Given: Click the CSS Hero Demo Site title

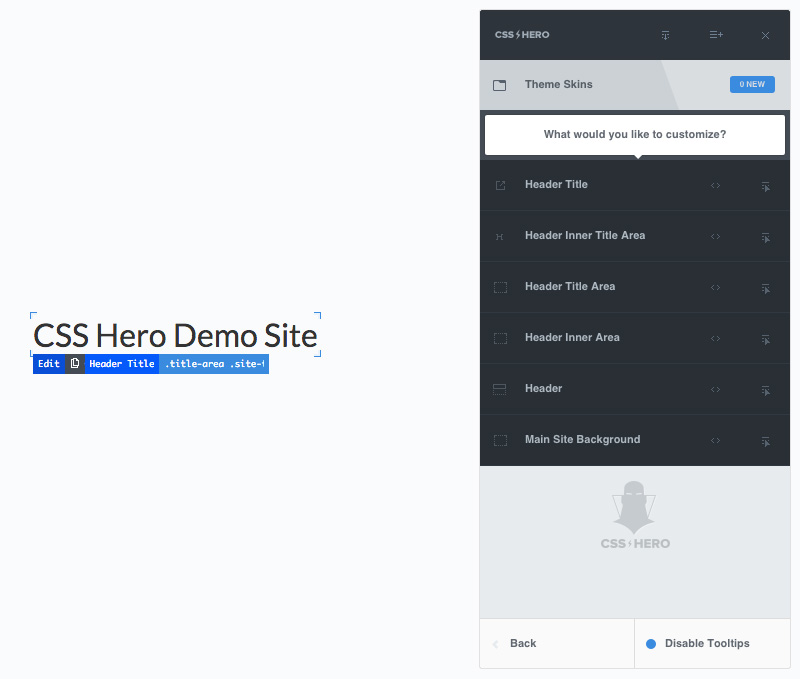Looking at the screenshot, I should 175,336.
